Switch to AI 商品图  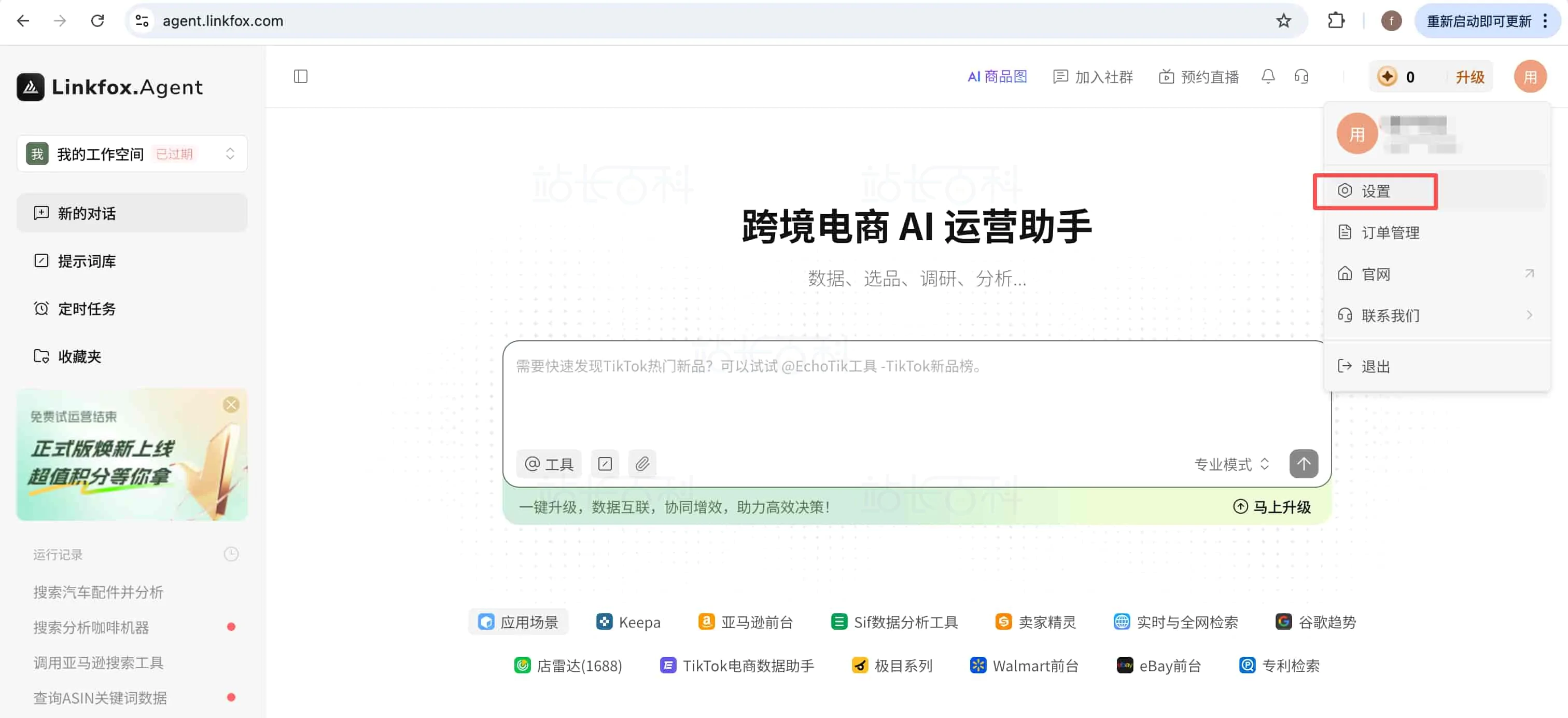(x=997, y=76)
